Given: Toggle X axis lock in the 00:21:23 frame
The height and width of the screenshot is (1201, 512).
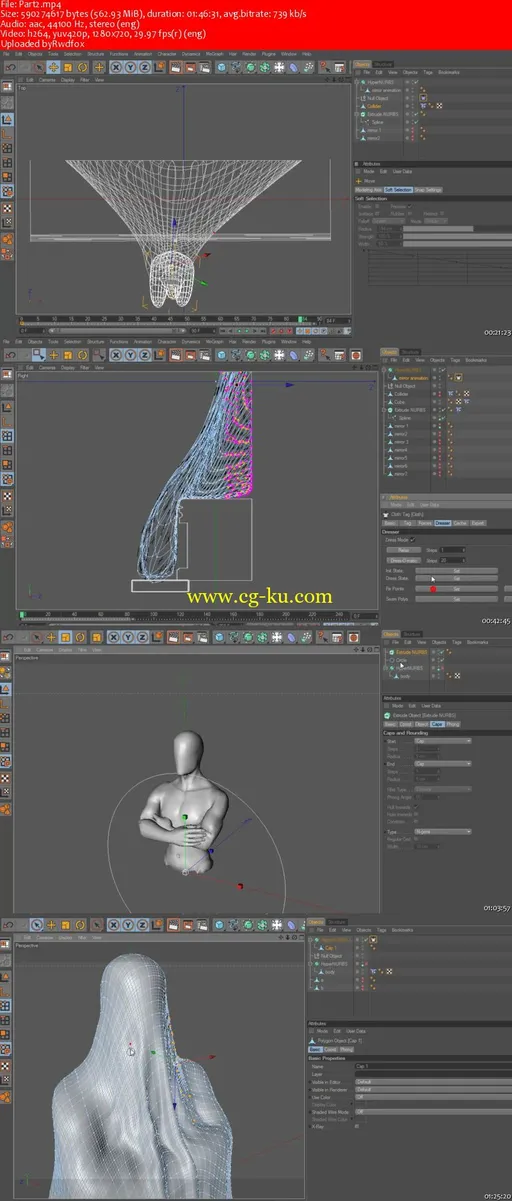Looking at the screenshot, I should [x=116, y=67].
